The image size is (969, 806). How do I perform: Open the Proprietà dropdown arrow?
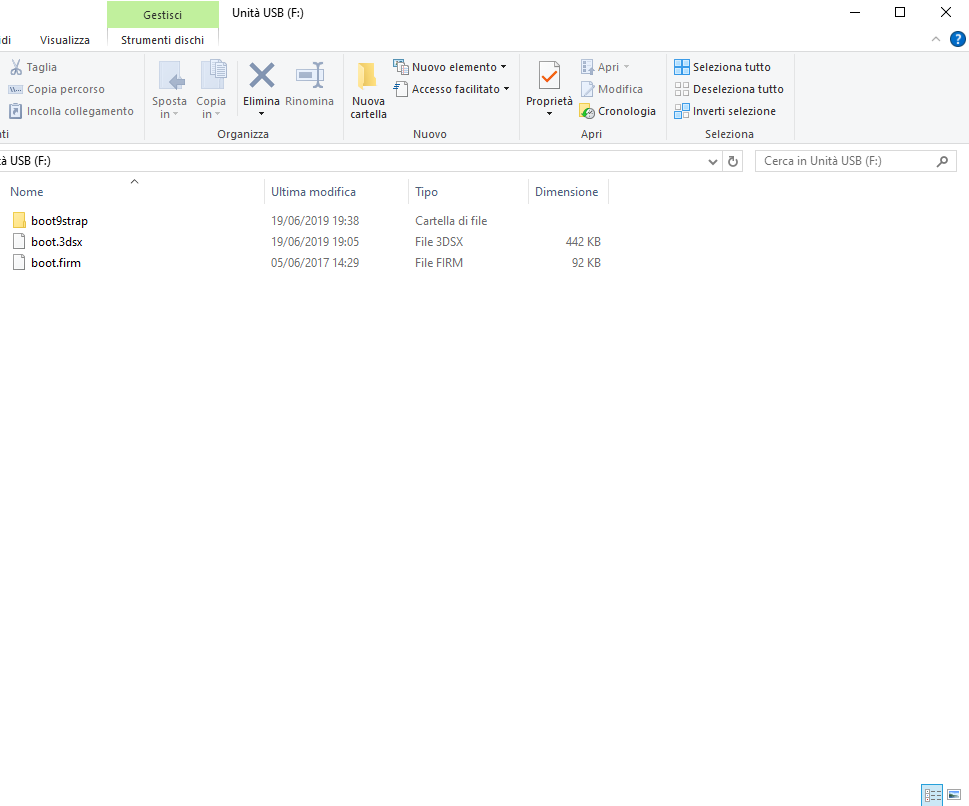(549, 114)
